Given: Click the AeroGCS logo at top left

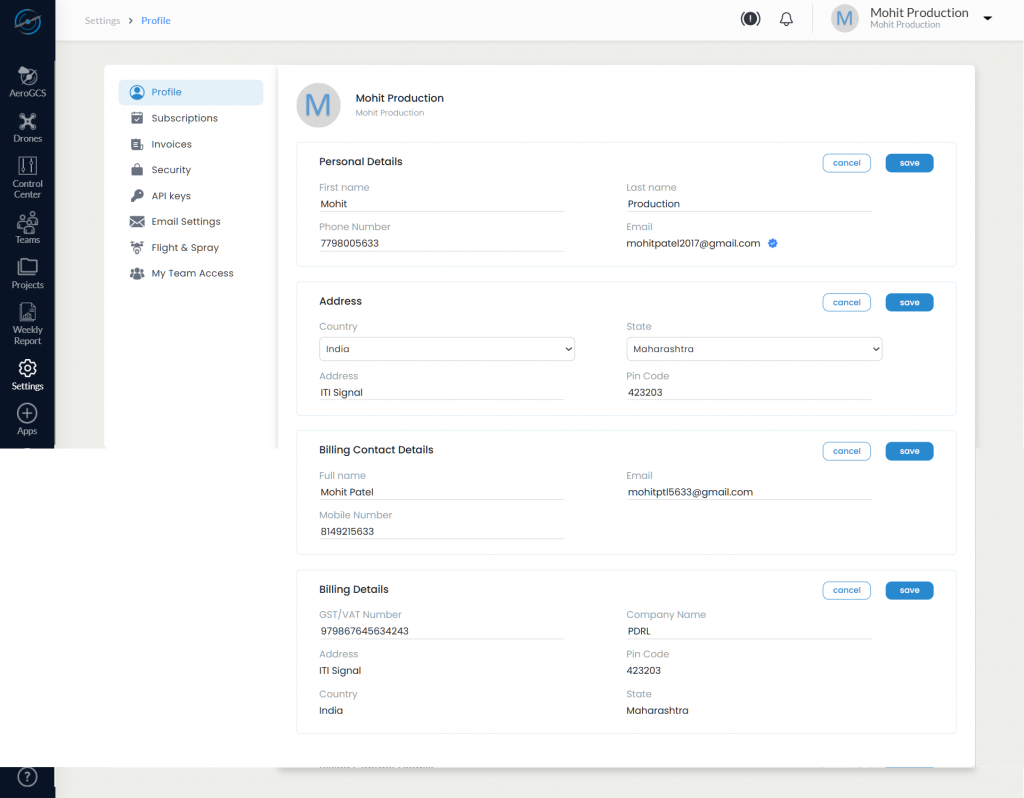Looking at the screenshot, I should click(x=27, y=22).
